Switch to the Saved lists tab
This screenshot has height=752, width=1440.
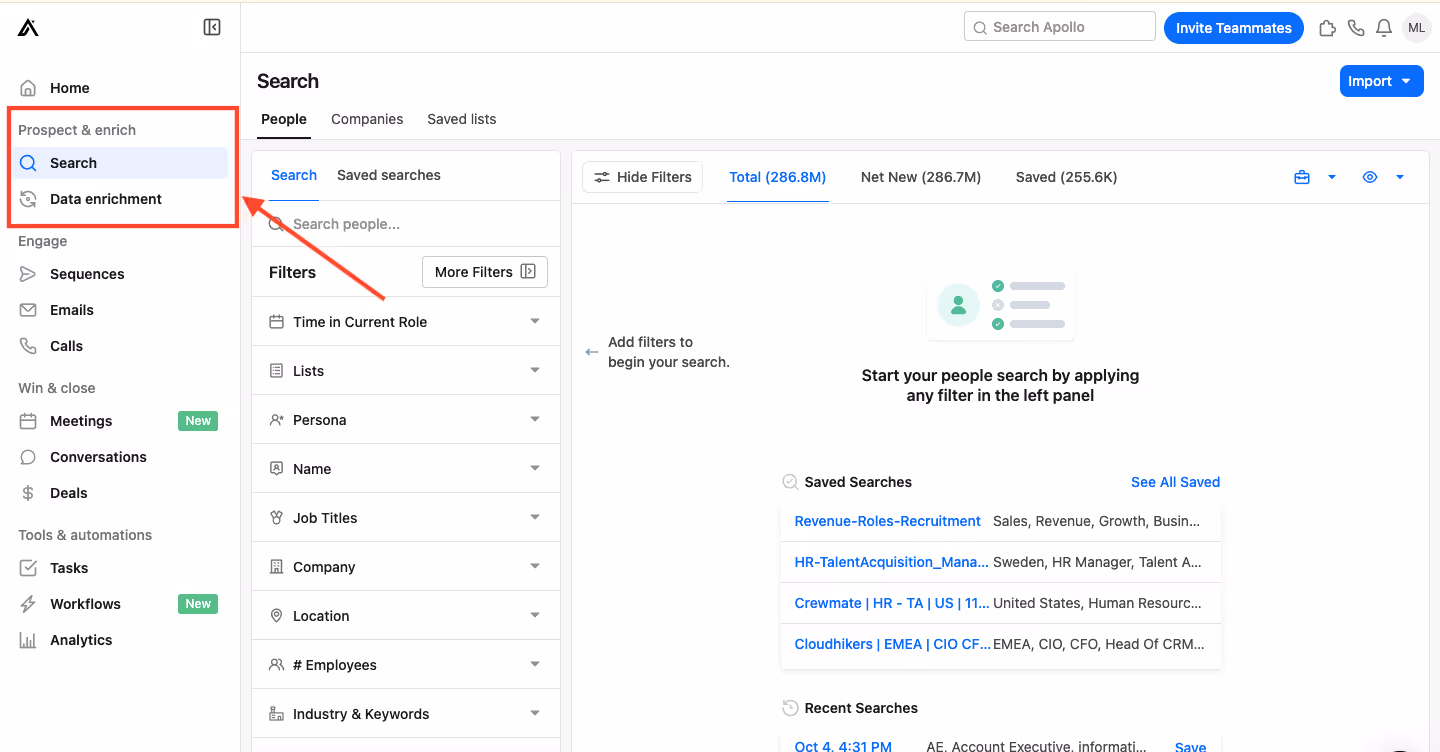[x=462, y=119]
